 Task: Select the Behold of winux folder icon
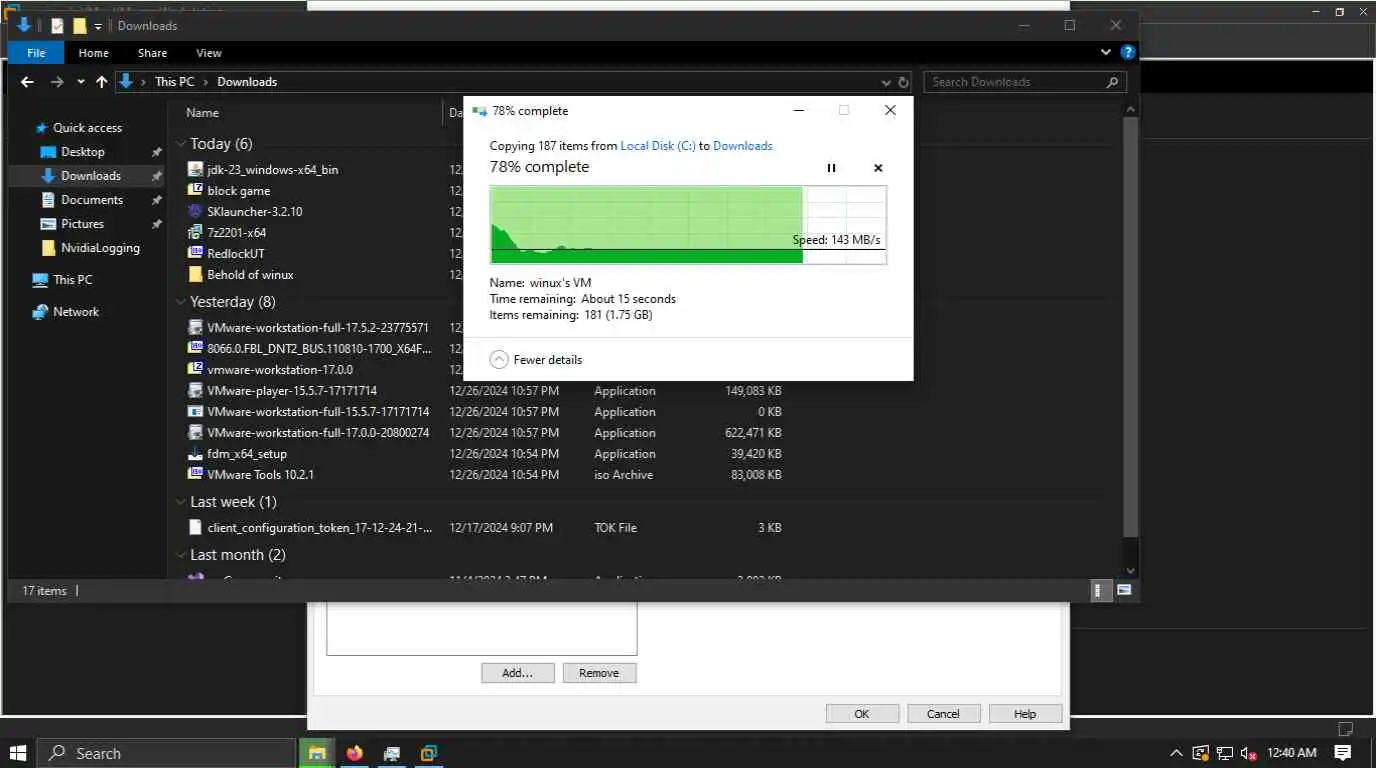point(196,274)
